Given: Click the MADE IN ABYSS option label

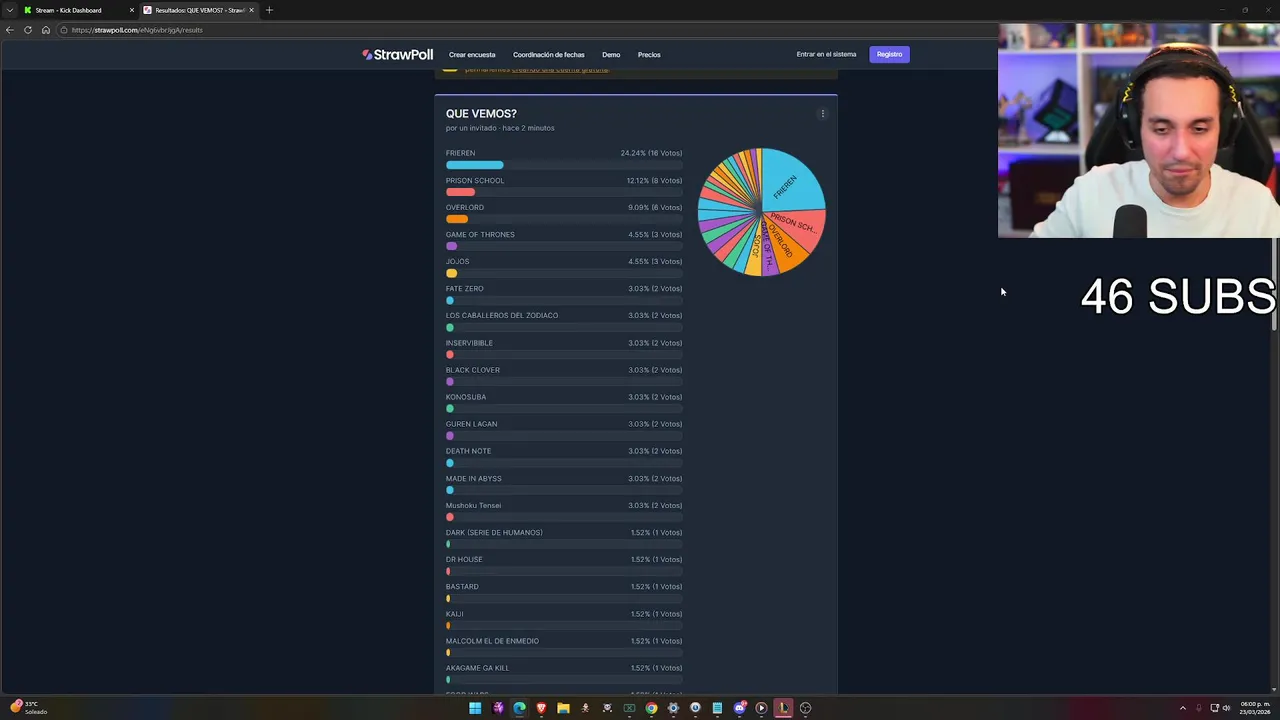Looking at the screenshot, I should tap(474, 479).
